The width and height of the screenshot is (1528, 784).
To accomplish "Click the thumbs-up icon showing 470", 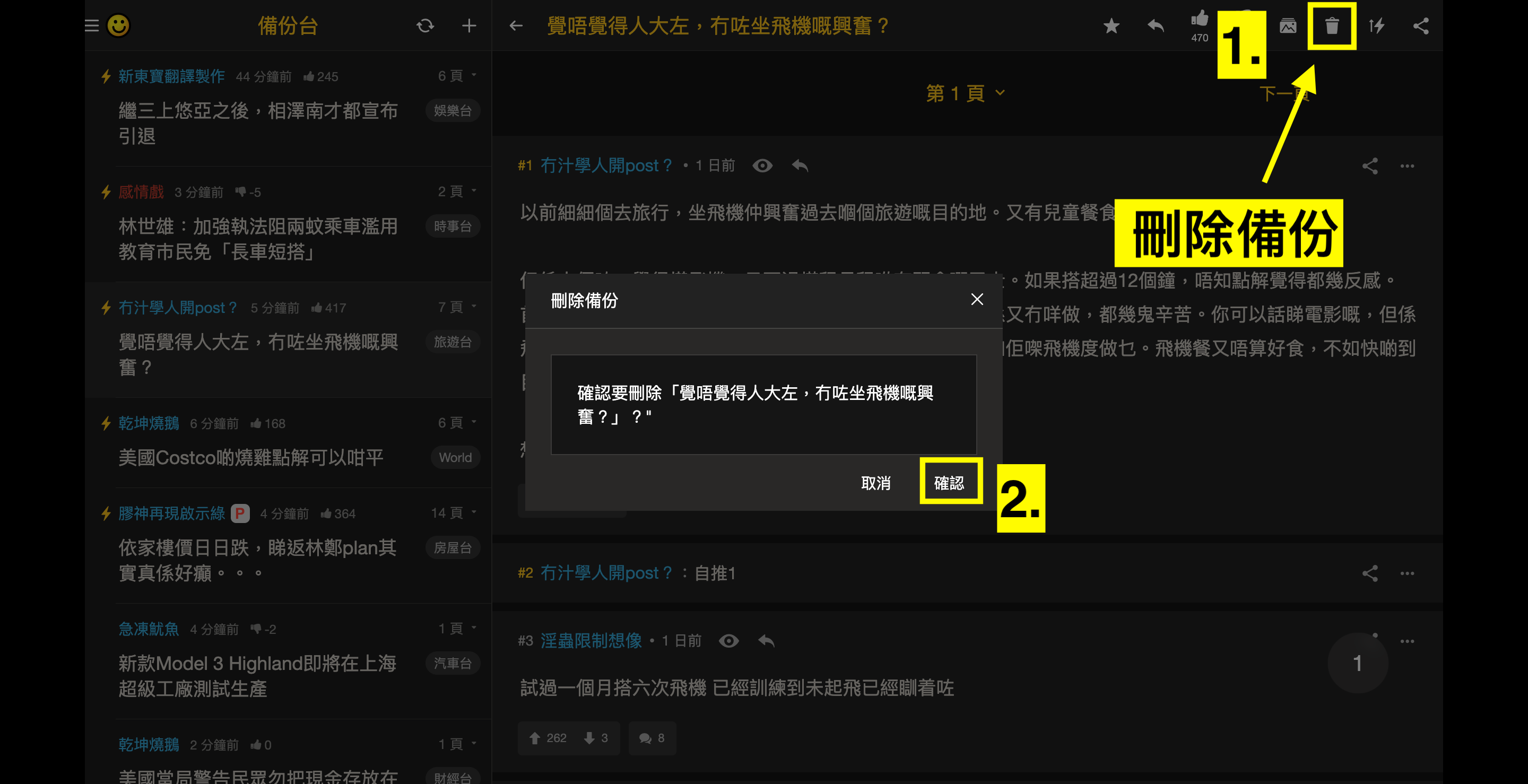I will 1199,20.
